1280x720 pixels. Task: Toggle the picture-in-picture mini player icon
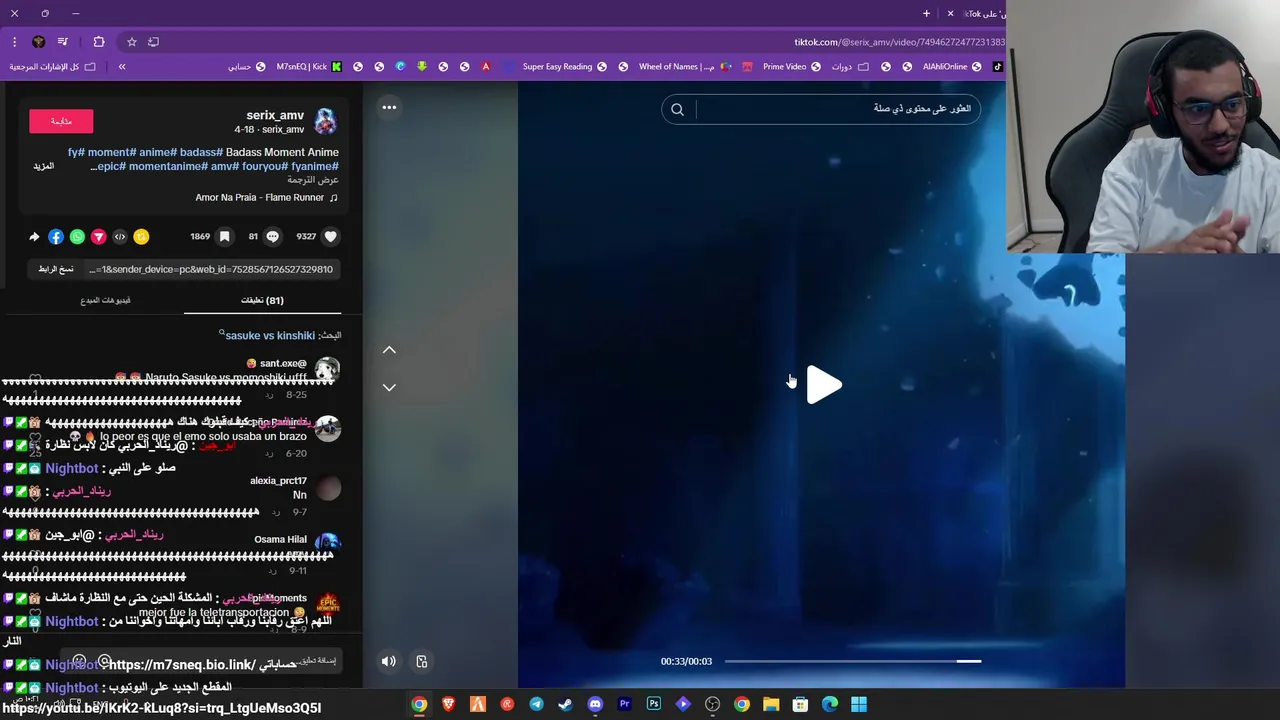click(422, 661)
